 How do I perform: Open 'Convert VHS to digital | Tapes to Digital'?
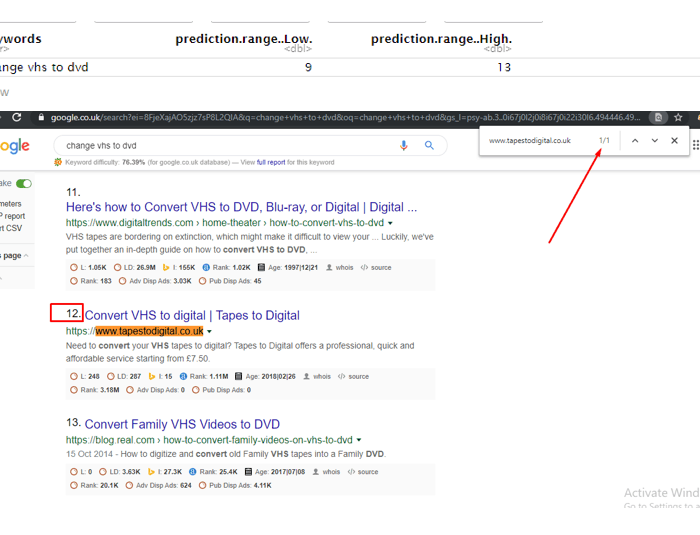point(192,315)
